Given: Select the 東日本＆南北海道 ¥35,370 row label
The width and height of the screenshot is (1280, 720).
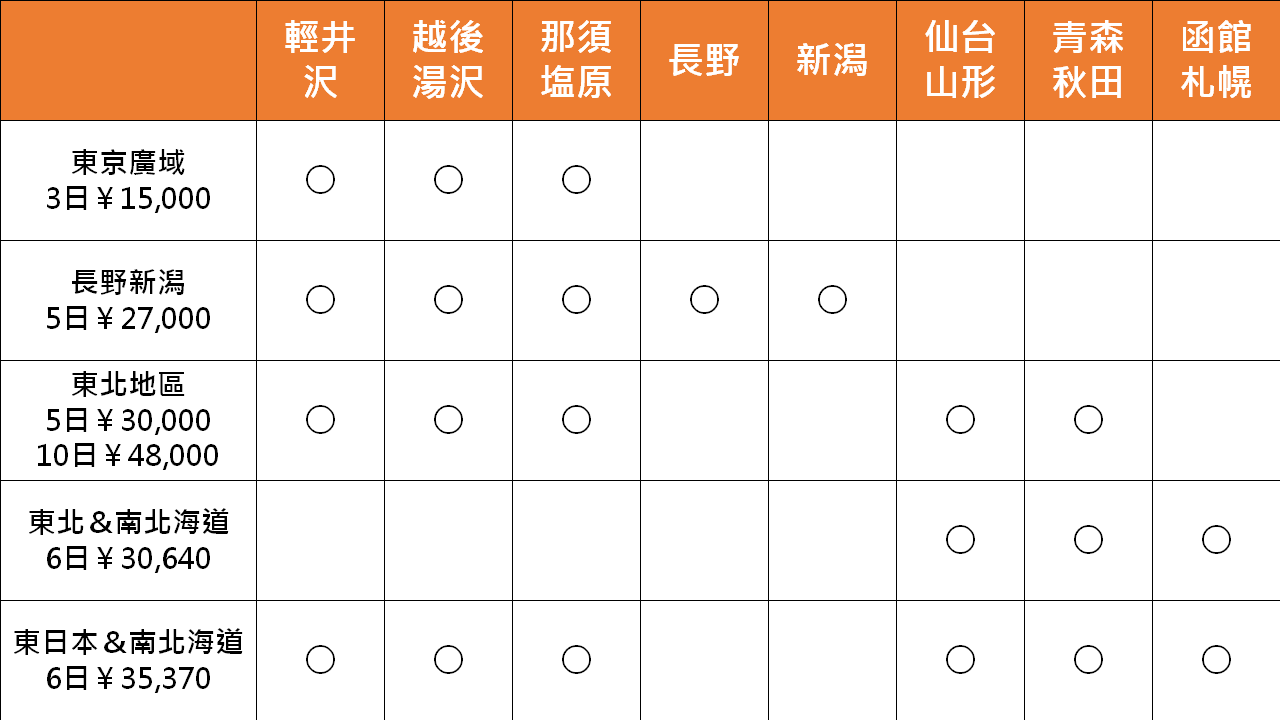Looking at the screenshot, I should click(x=128, y=660).
